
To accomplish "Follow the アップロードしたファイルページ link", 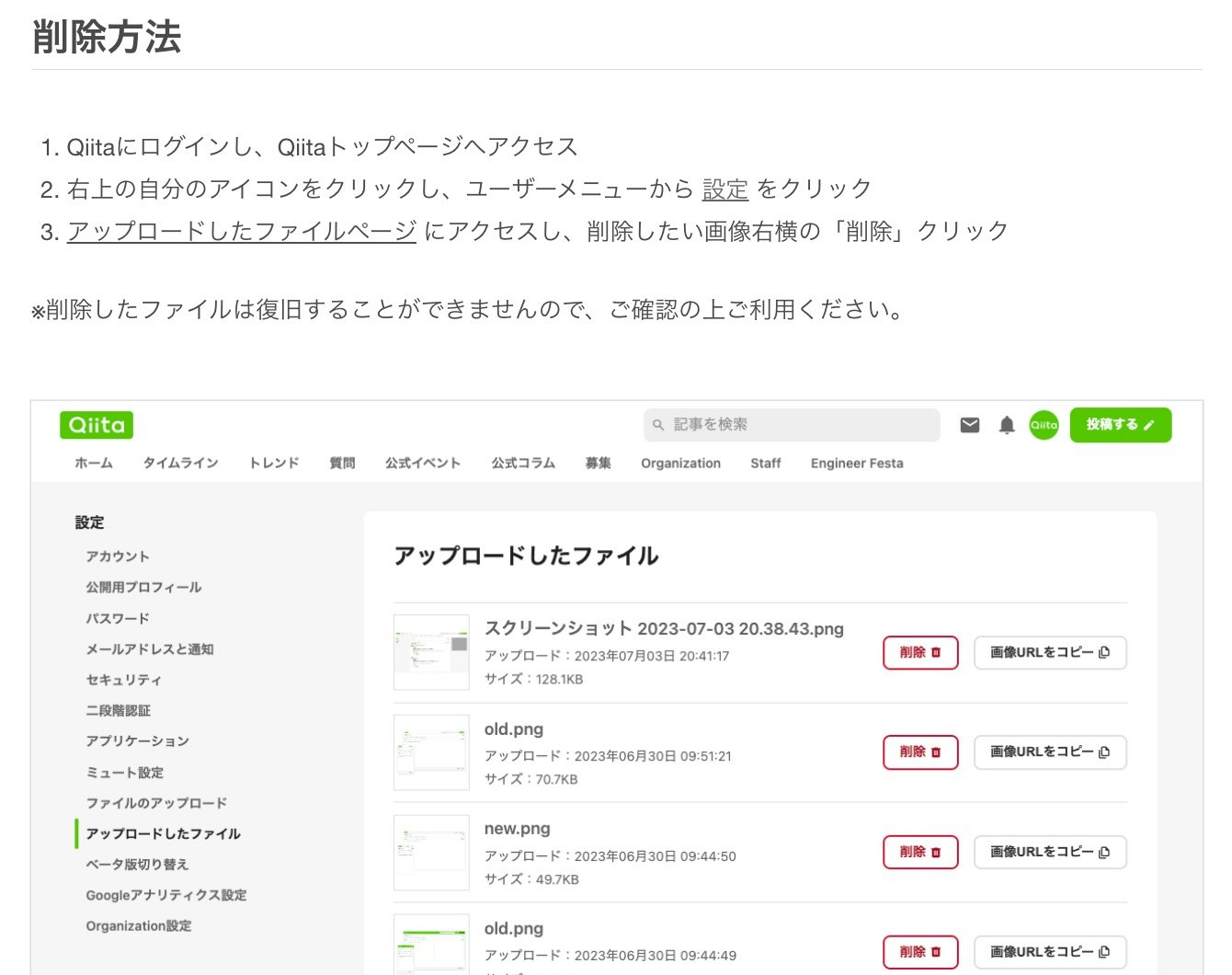I will (242, 232).
